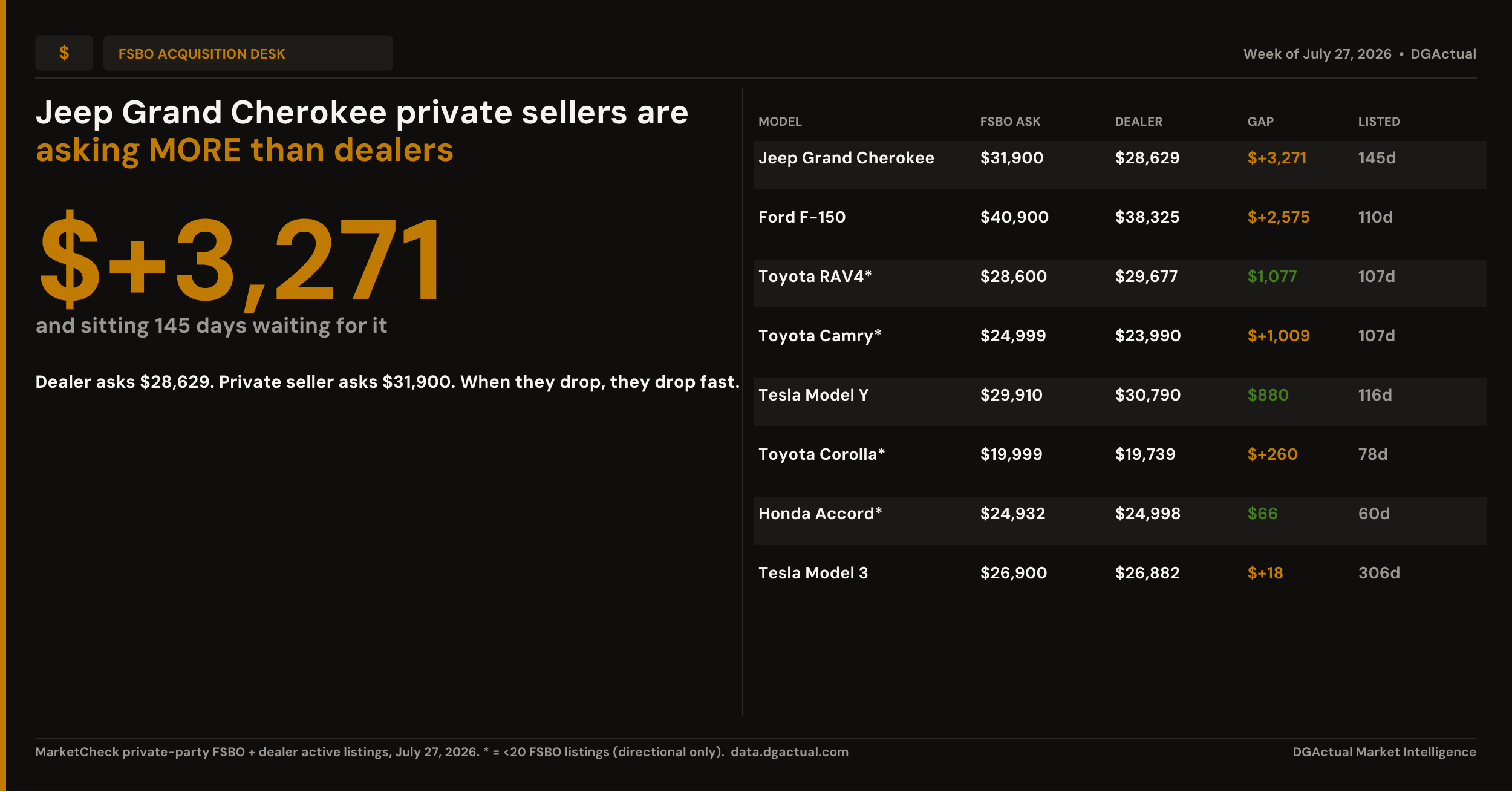Open the Honda Accord row

[1119, 521]
